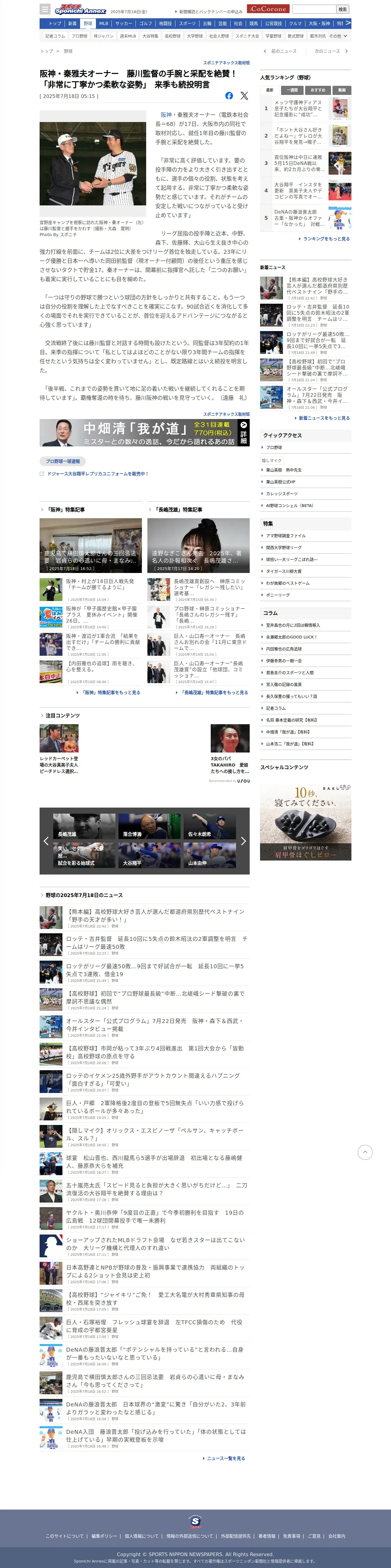This screenshot has width=391, height=1568.
Task: Switch ranking to 動画 tab
Action: [342, 90]
